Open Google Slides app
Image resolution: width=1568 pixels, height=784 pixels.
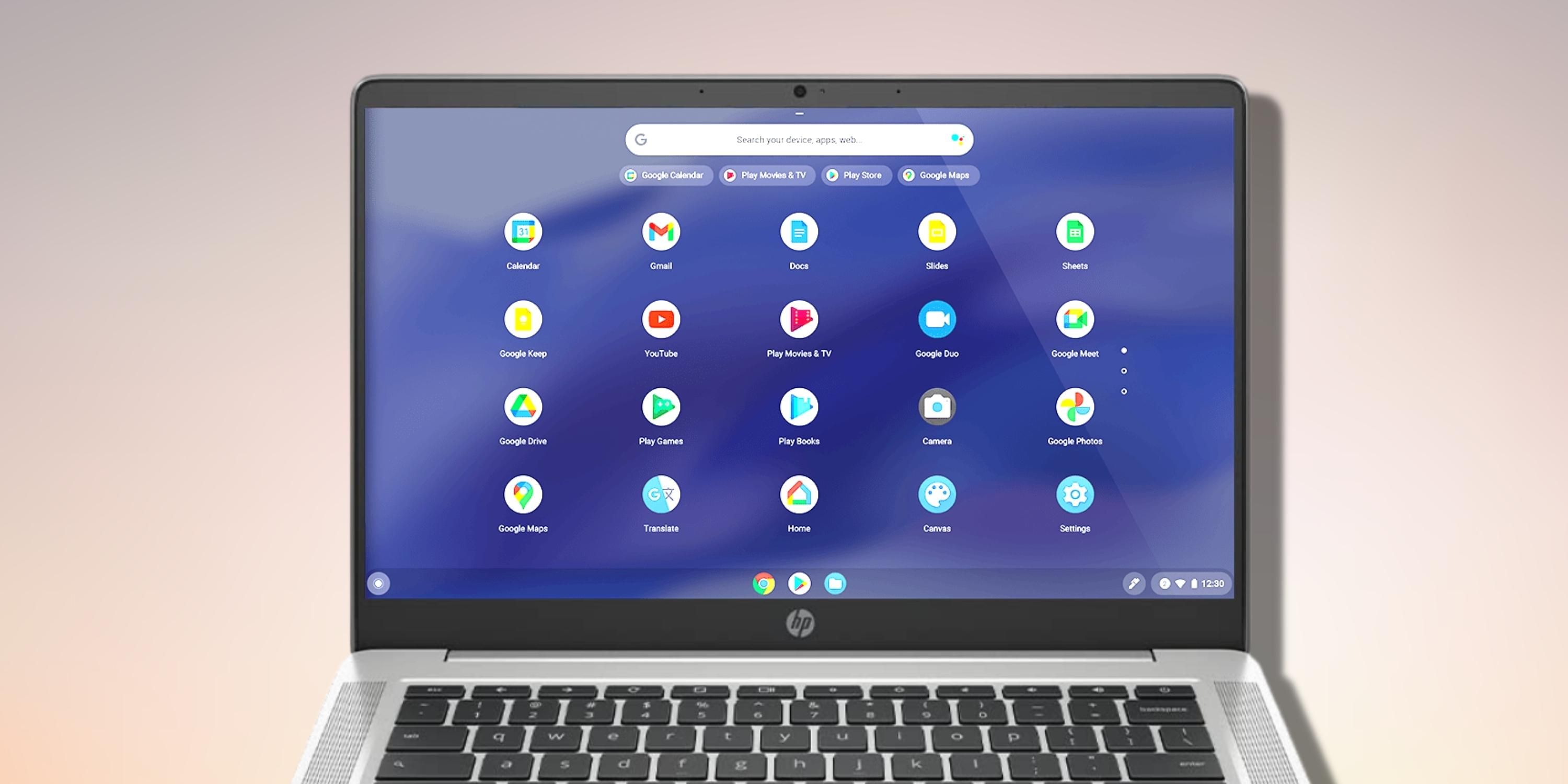pyautogui.click(x=937, y=241)
